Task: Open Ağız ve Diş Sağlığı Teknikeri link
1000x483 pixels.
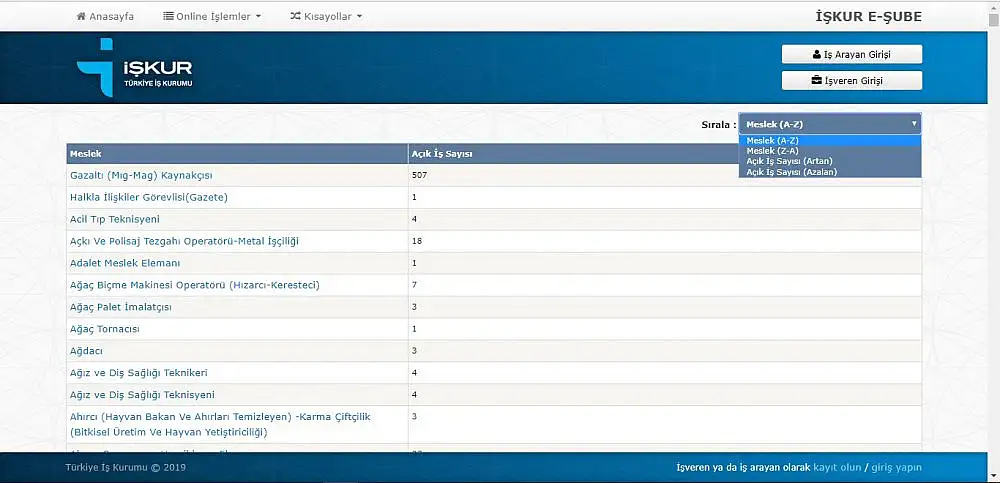Action: coord(138,373)
